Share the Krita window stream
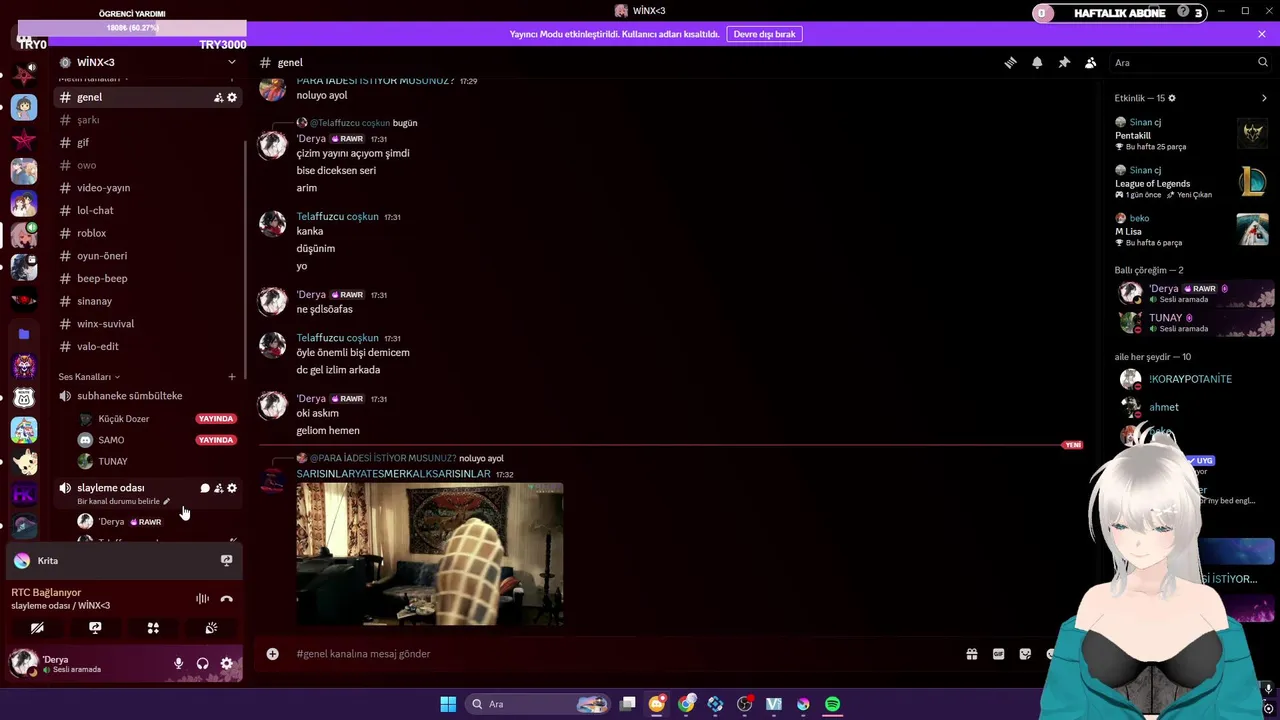 click(226, 561)
